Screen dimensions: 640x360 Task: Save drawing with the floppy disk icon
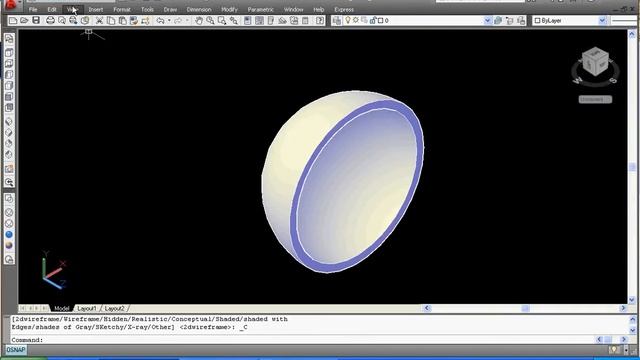tap(36, 20)
